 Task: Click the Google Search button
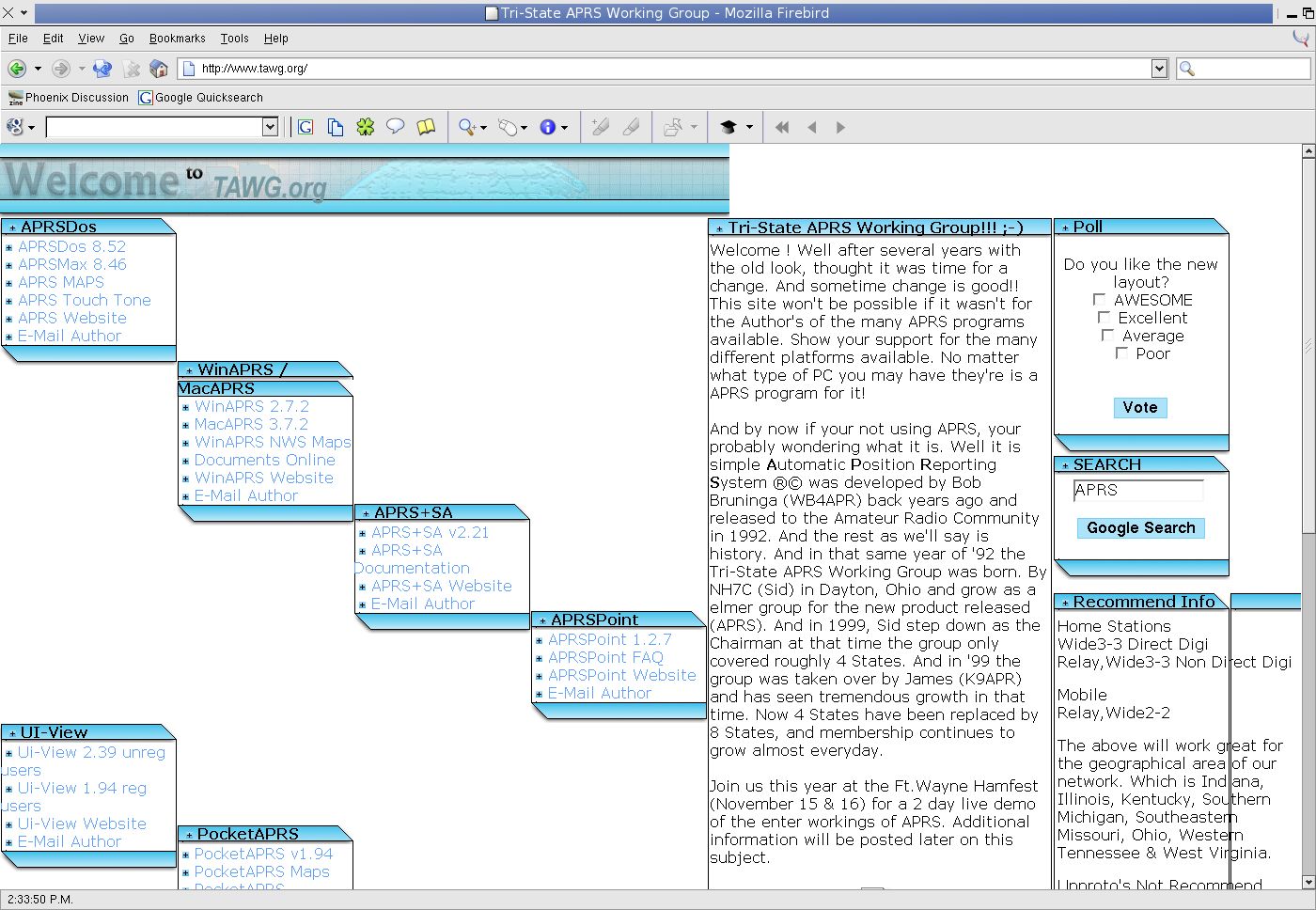(x=1141, y=528)
